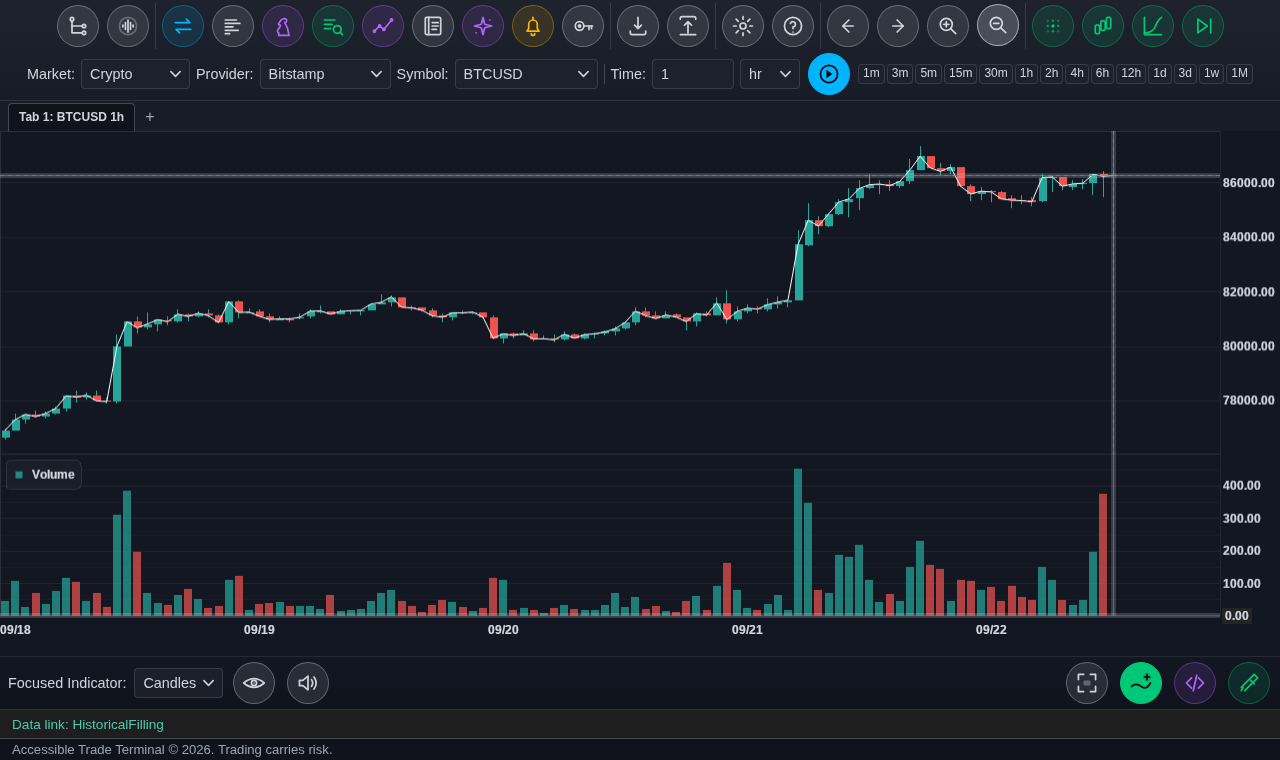1280x760 pixels.
Task: Select the 30m timeframe button
Action: [x=996, y=73]
